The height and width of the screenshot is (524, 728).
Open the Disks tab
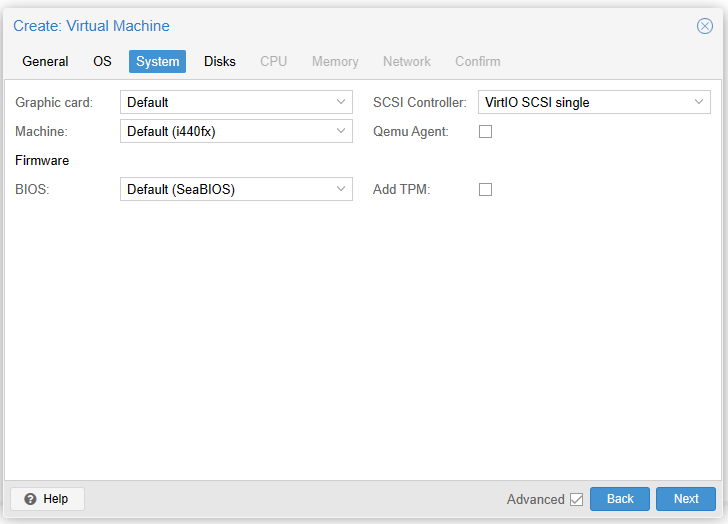pyautogui.click(x=220, y=61)
